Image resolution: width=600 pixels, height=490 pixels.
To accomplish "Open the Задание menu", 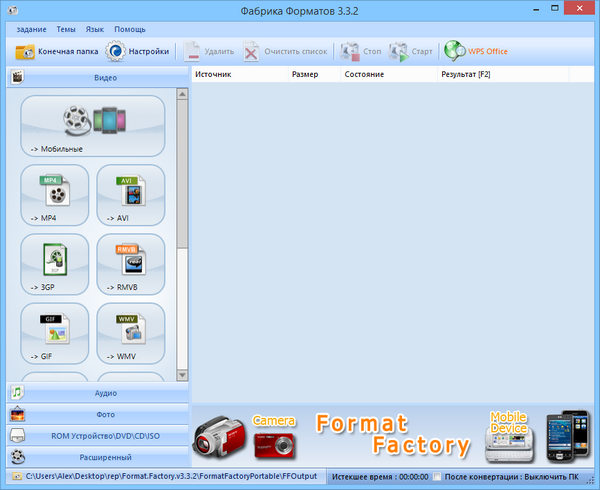I will pos(31,29).
